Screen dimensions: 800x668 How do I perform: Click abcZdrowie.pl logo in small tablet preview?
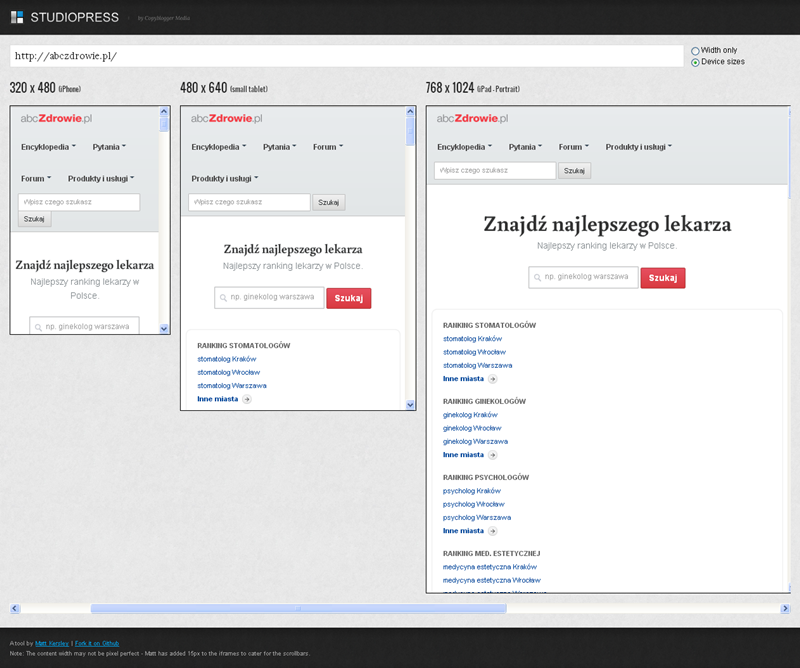click(x=227, y=118)
